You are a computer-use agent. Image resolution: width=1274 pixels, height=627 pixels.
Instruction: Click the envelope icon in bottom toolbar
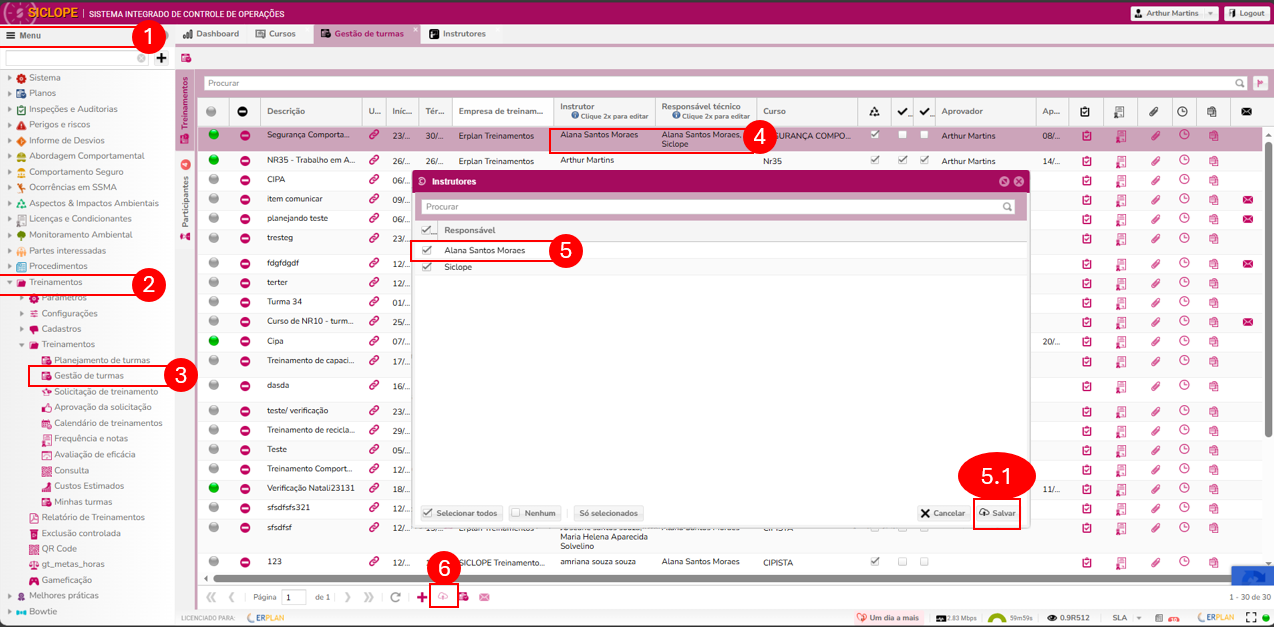(484, 597)
